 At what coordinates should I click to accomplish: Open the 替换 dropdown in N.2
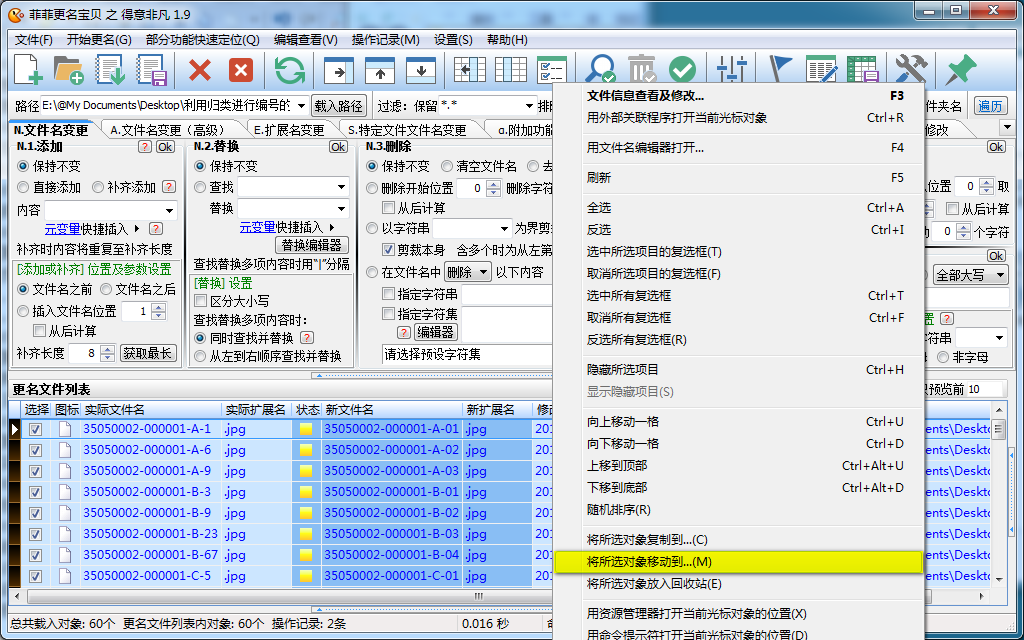[x=341, y=208]
